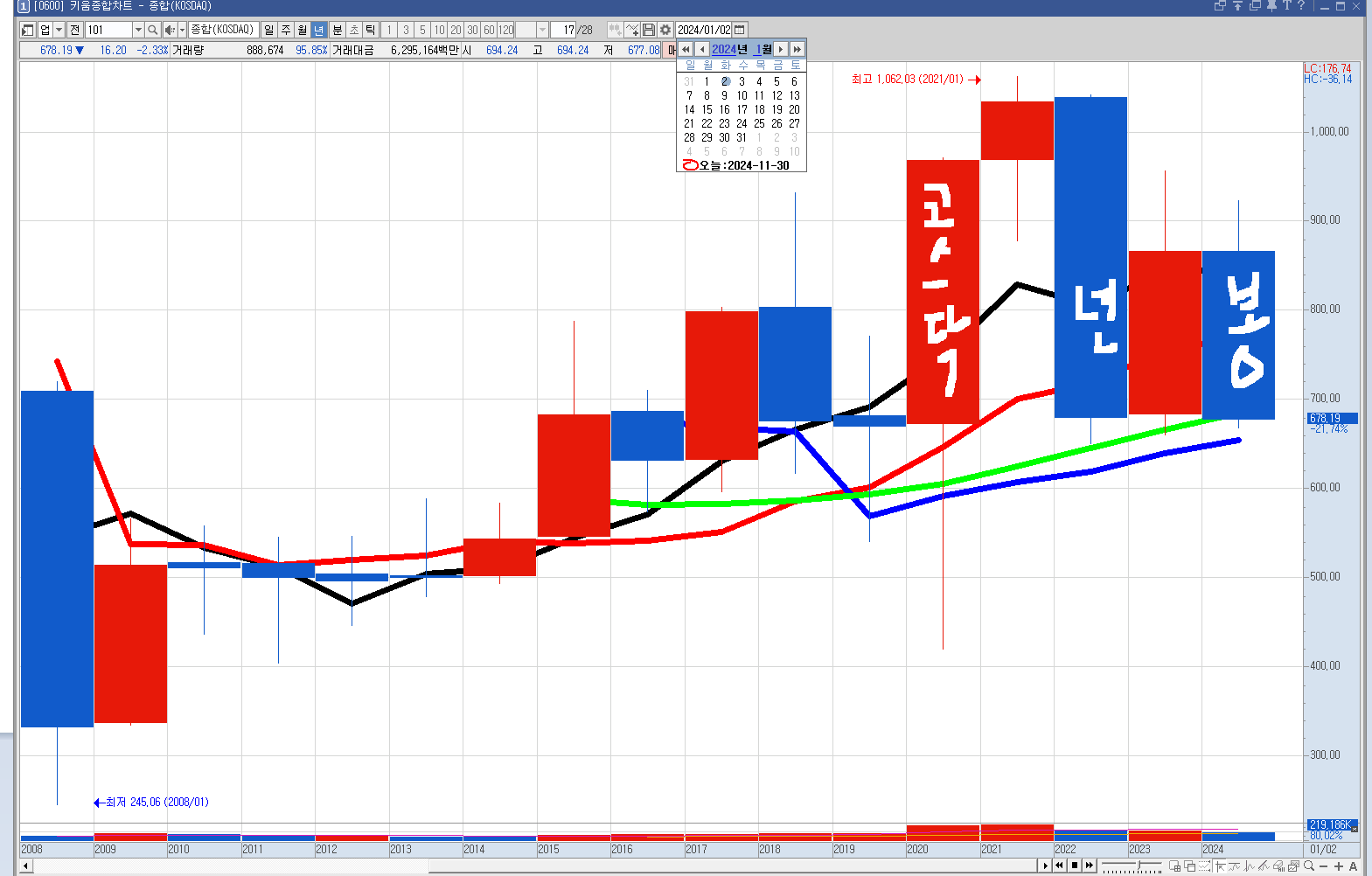Click the horizontal chart scrollbar left arrow
The width and height of the screenshot is (1372, 876).
tap(26, 866)
